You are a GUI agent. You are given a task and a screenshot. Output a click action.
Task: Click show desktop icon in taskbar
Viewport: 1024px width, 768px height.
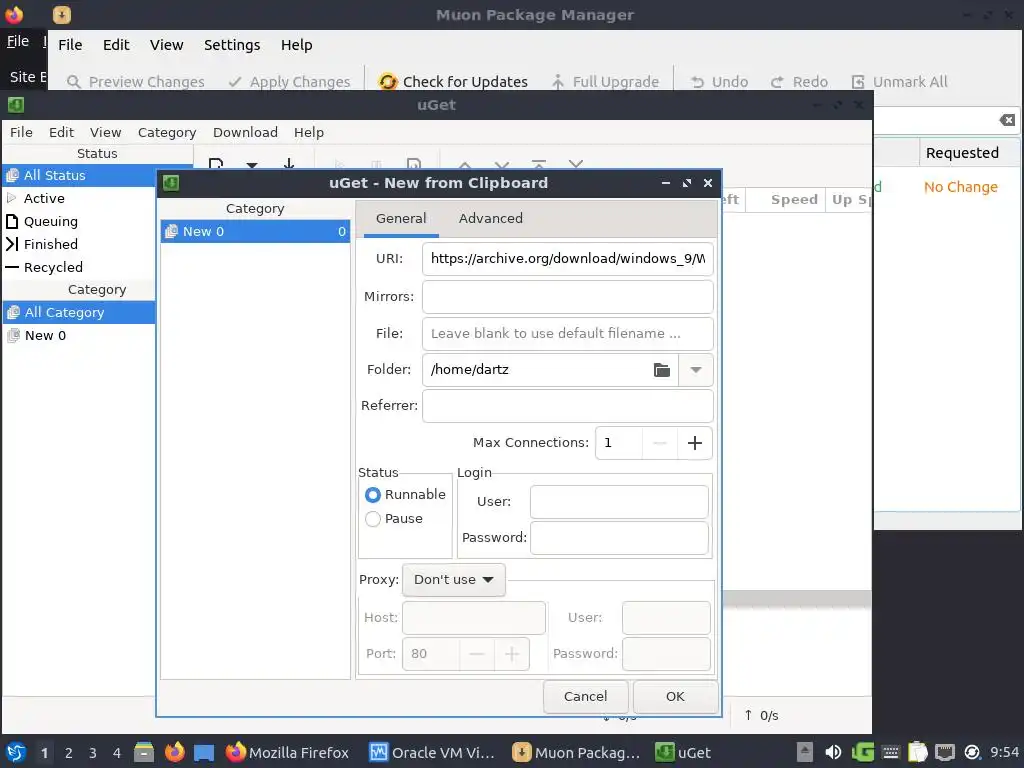204,752
